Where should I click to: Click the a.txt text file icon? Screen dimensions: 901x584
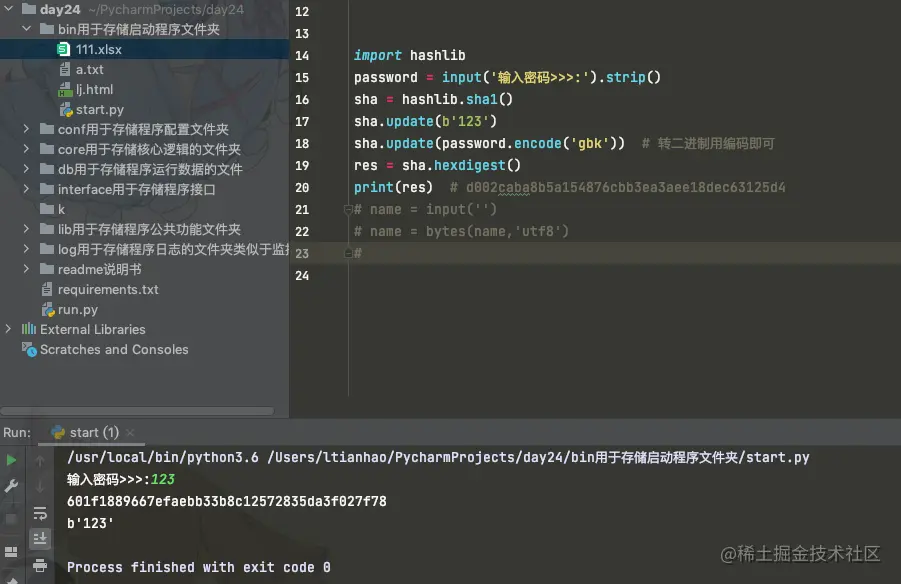pyautogui.click(x=65, y=70)
